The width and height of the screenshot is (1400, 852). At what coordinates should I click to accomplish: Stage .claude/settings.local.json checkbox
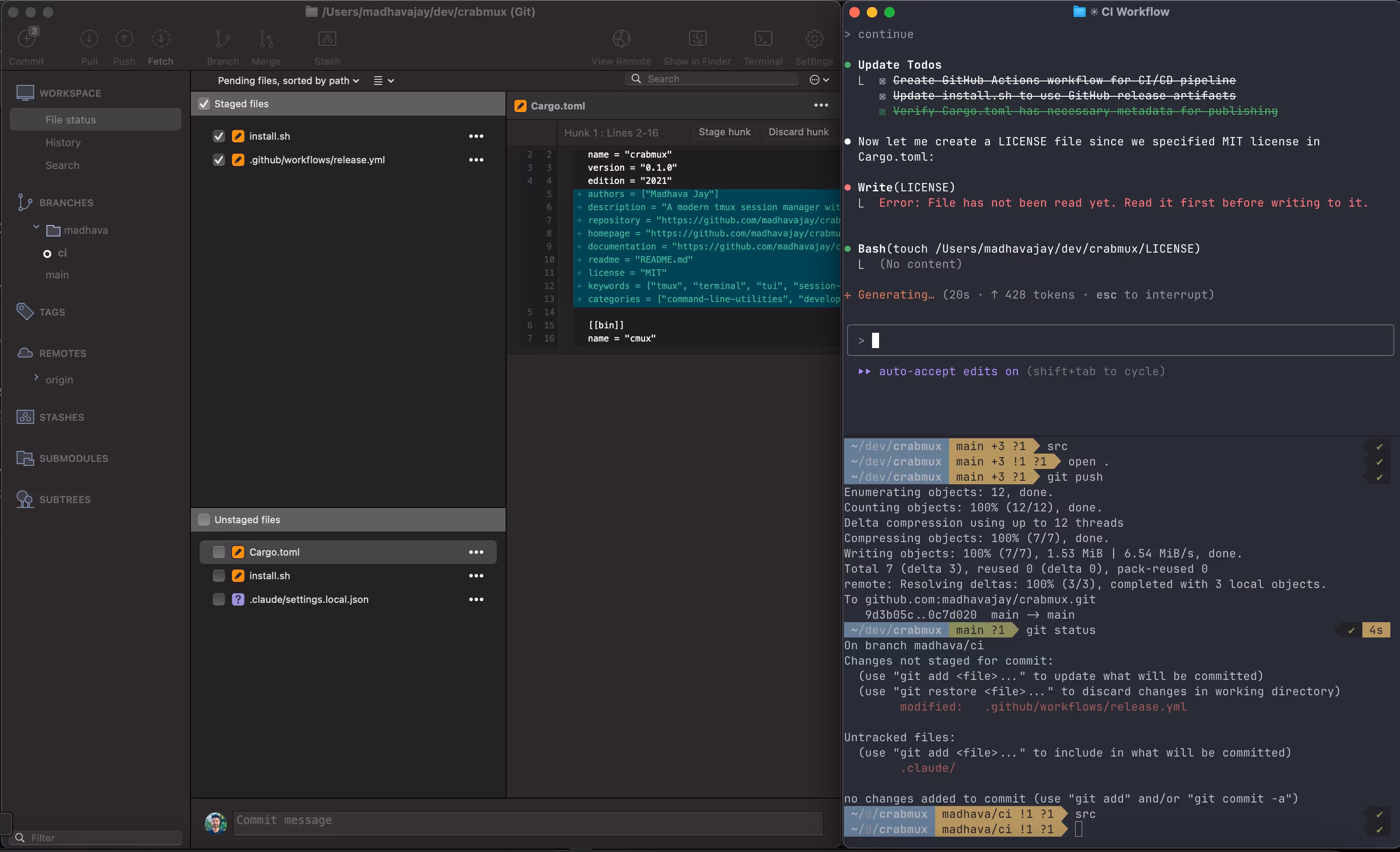click(x=218, y=599)
